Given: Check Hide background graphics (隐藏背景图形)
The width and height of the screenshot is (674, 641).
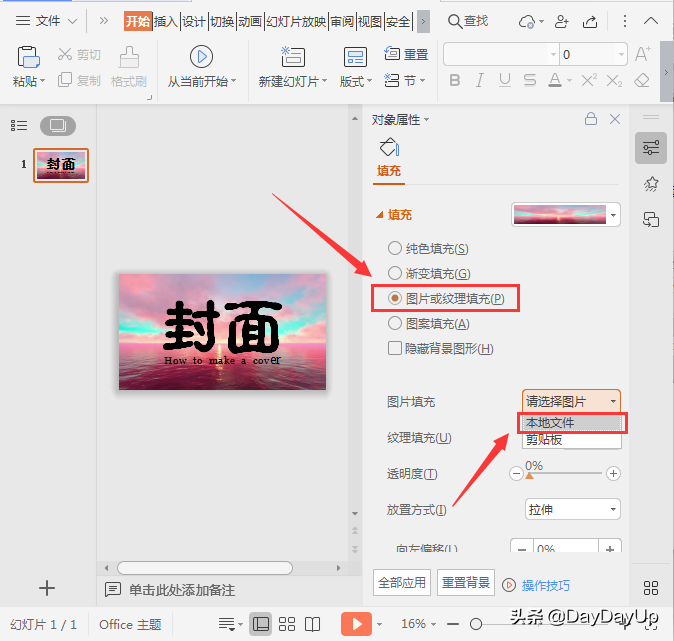Looking at the screenshot, I should tap(440, 348).
